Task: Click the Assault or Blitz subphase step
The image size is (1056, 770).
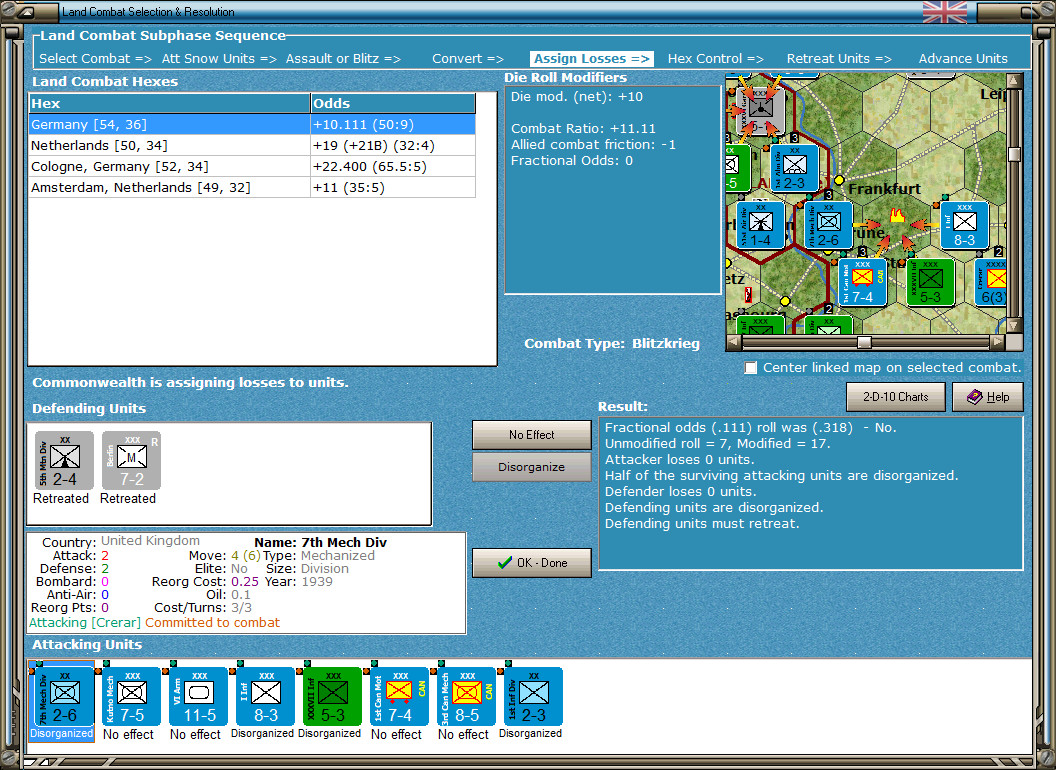Action: point(343,59)
